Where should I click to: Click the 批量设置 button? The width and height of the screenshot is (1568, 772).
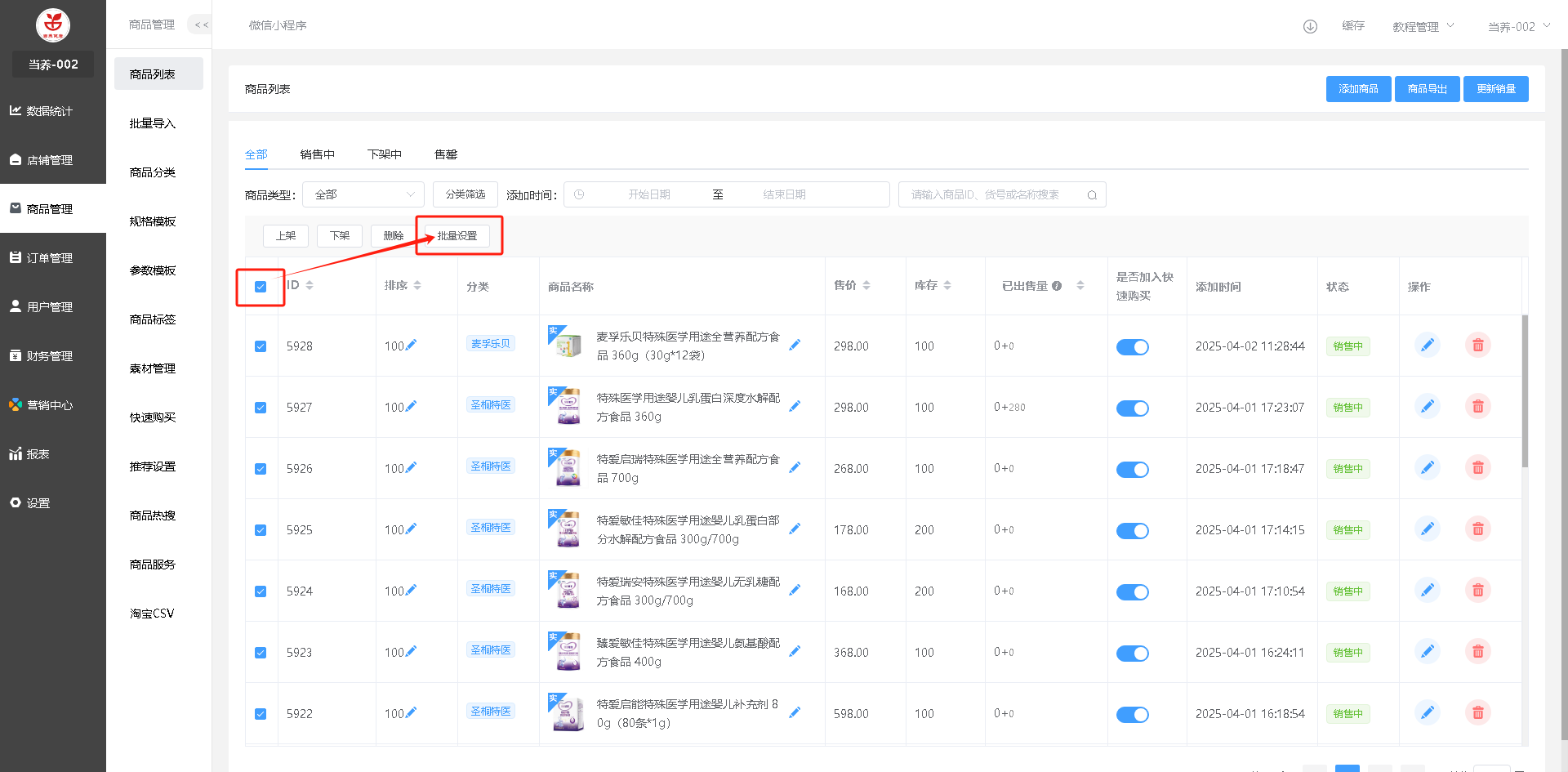pos(457,236)
